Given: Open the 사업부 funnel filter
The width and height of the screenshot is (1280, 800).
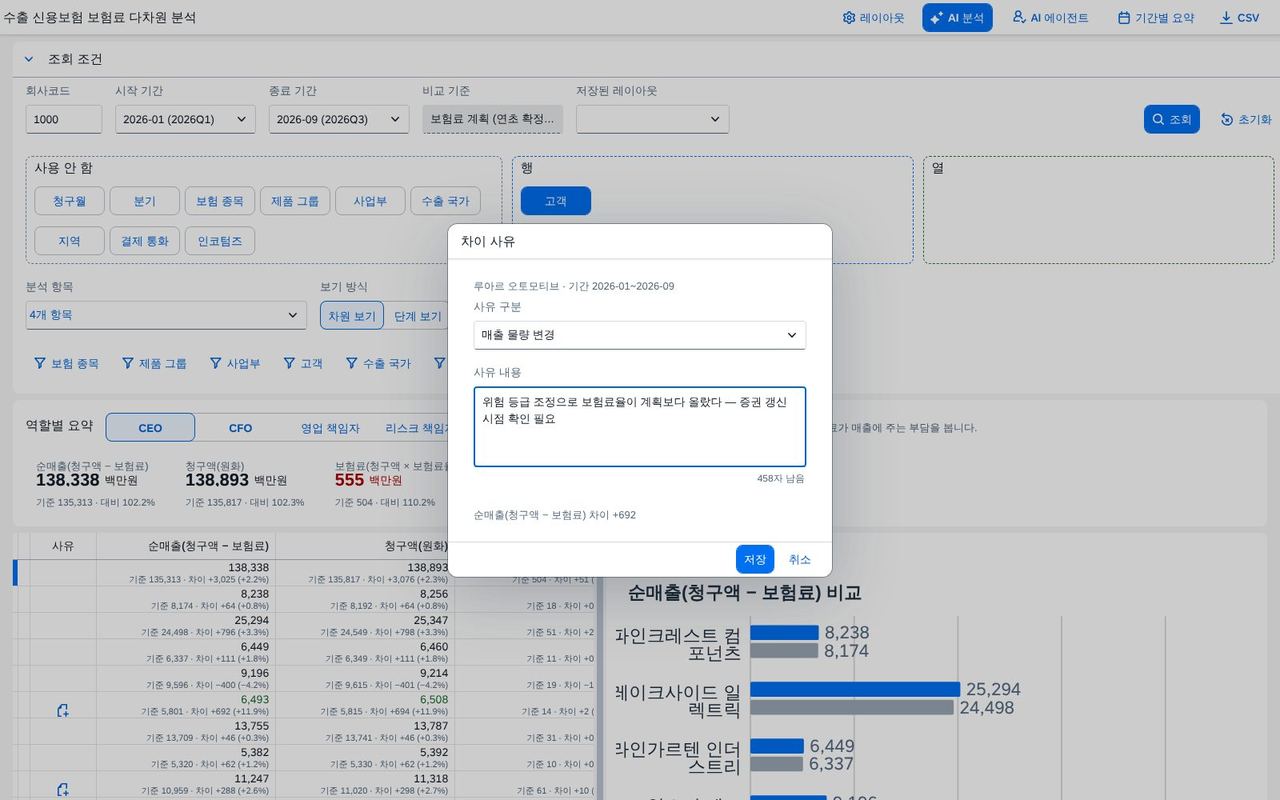Looking at the screenshot, I should click(x=235, y=363).
